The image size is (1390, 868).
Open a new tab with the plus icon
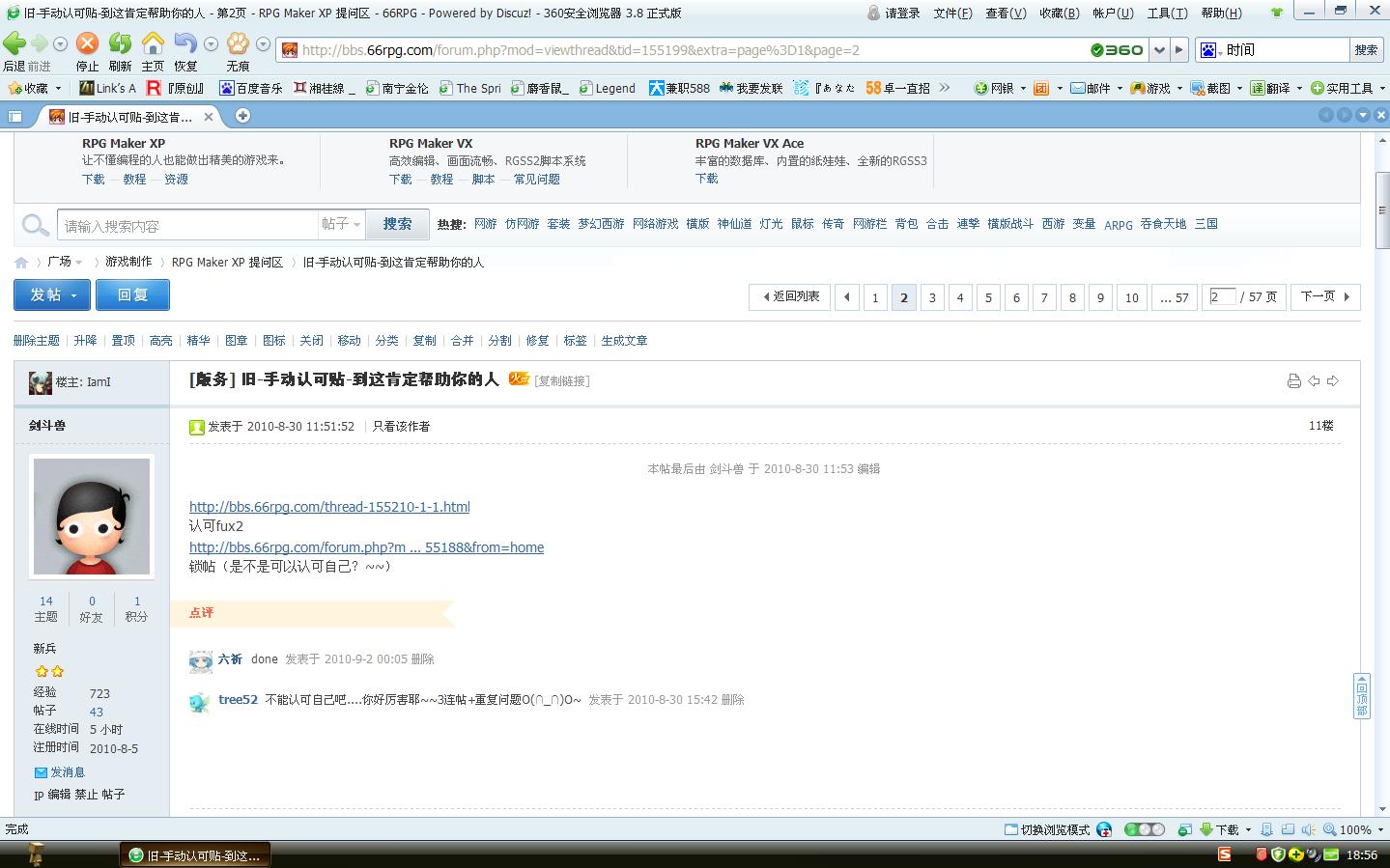click(x=242, y=116)
